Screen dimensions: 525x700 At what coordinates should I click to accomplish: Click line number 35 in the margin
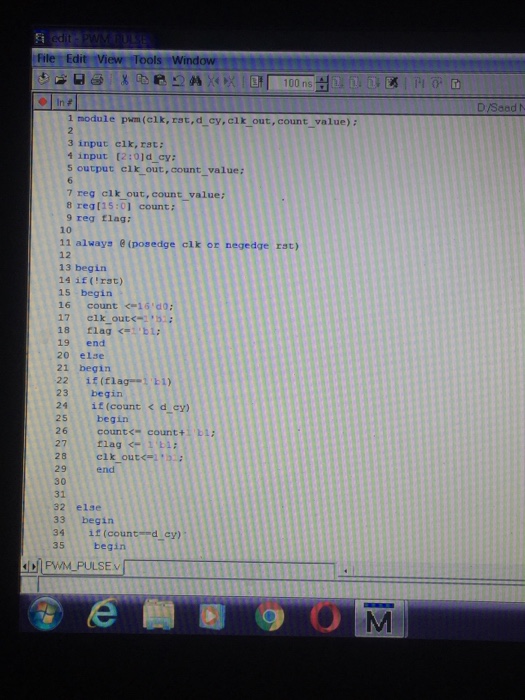(58, 545)
